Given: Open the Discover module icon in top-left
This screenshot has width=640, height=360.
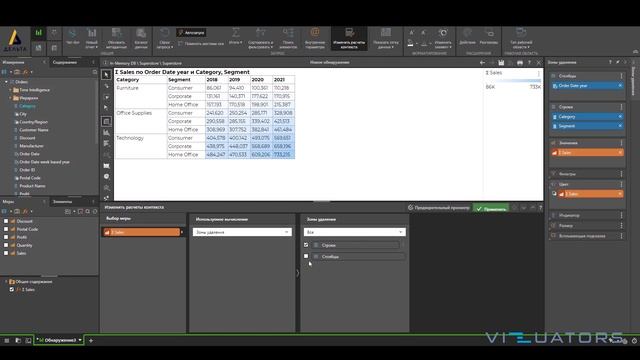Looking at the screenshot, I should (38, 33).
